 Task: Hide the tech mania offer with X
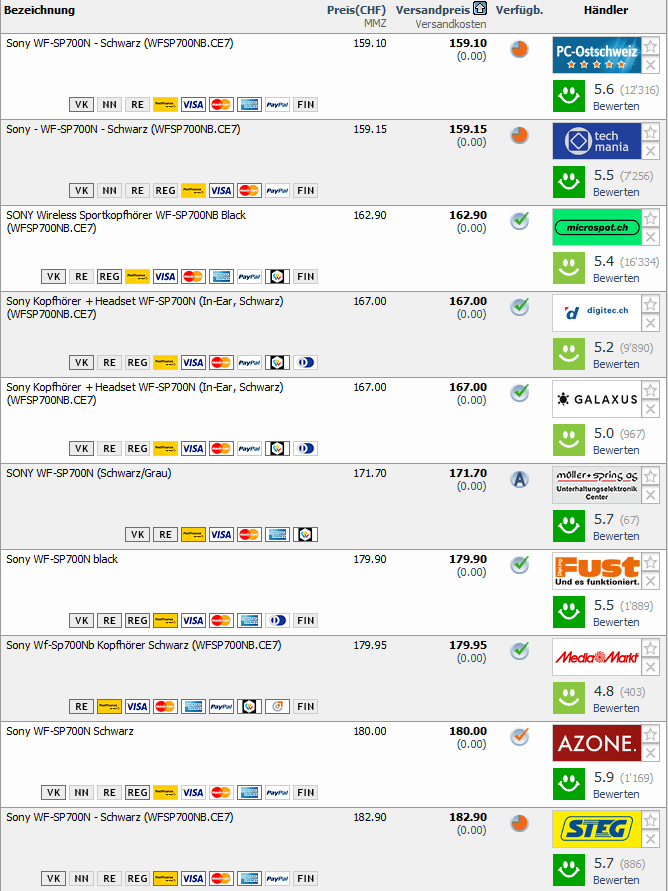pos(651,151)
